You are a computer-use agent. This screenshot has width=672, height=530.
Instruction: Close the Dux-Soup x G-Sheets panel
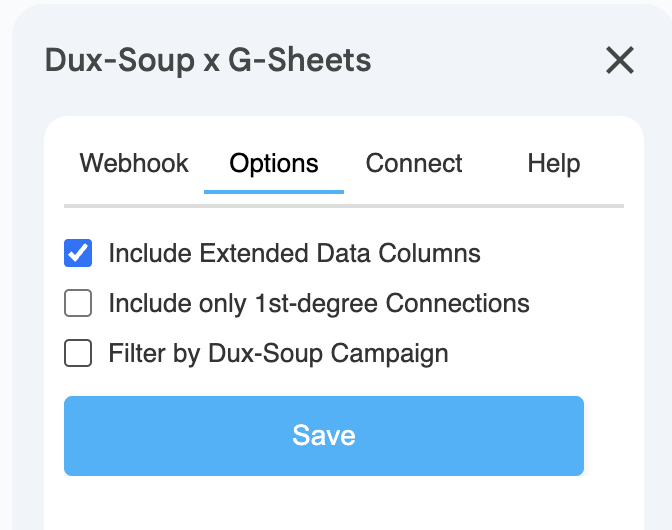click(x=620, y=61)
